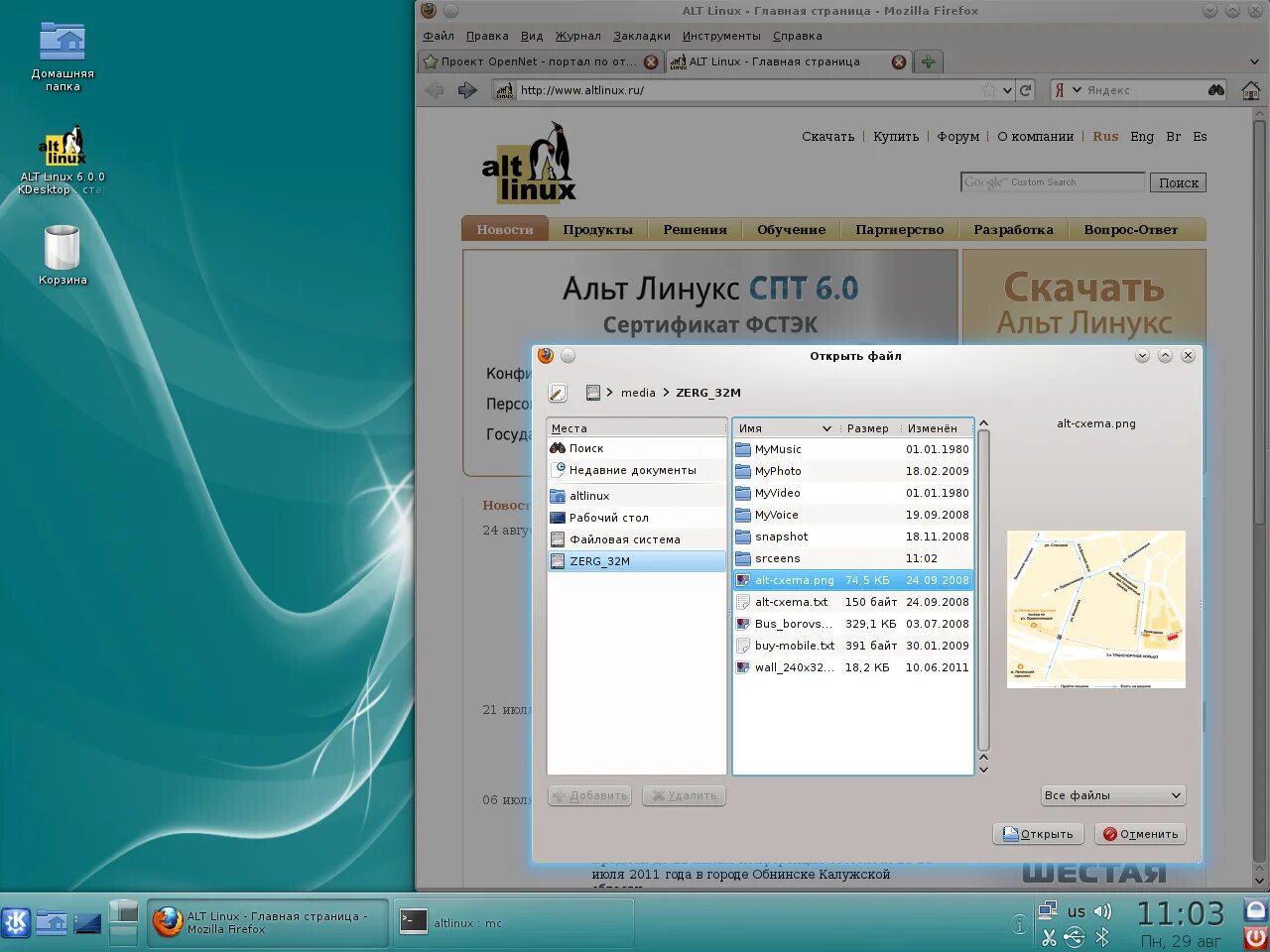Screen dimensions: 1270x952
Task: Click the Форум link on the webpage
Action: (958, 137)
